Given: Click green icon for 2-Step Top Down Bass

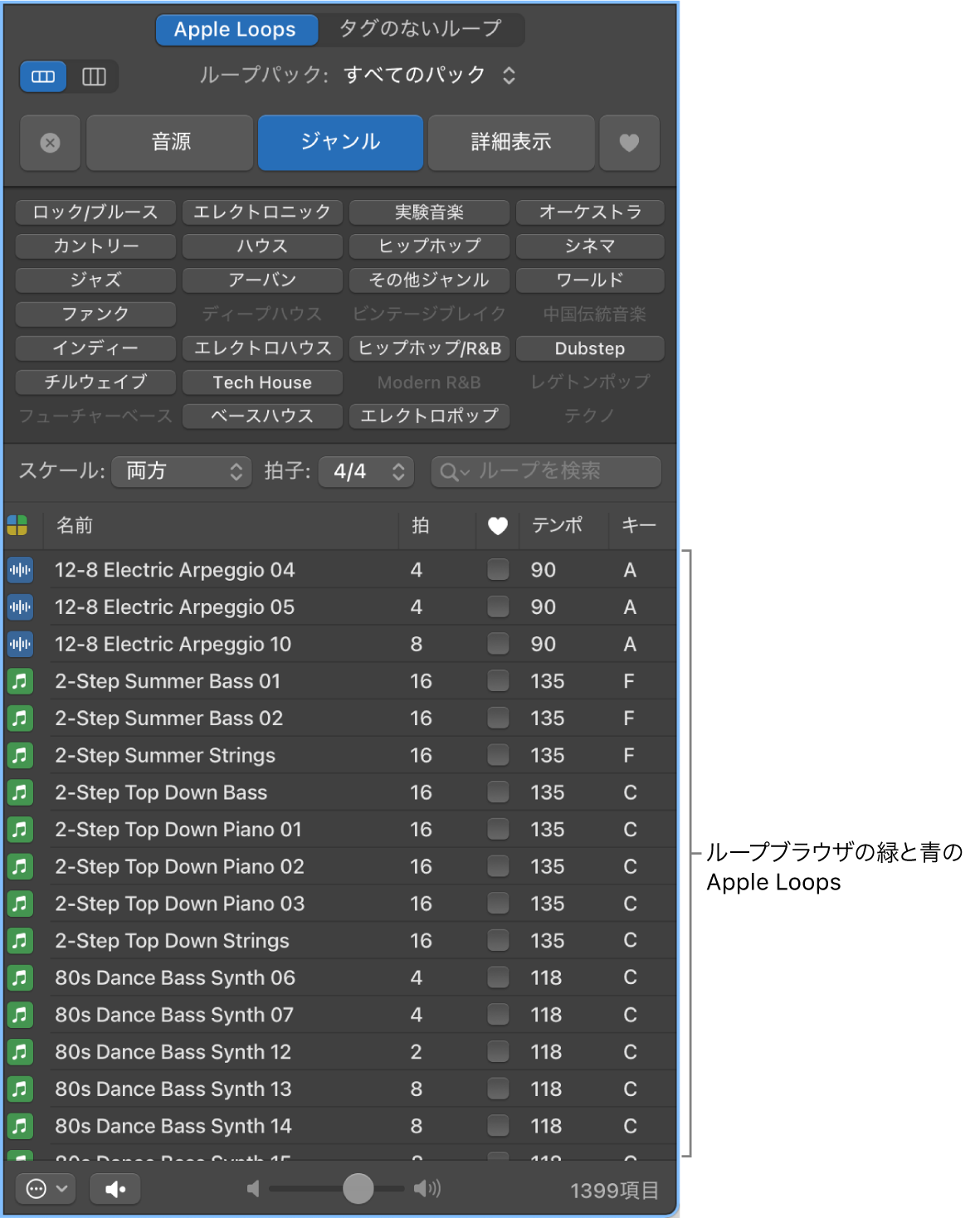Looking at the screenshot, I should click(x=20, y=792).
